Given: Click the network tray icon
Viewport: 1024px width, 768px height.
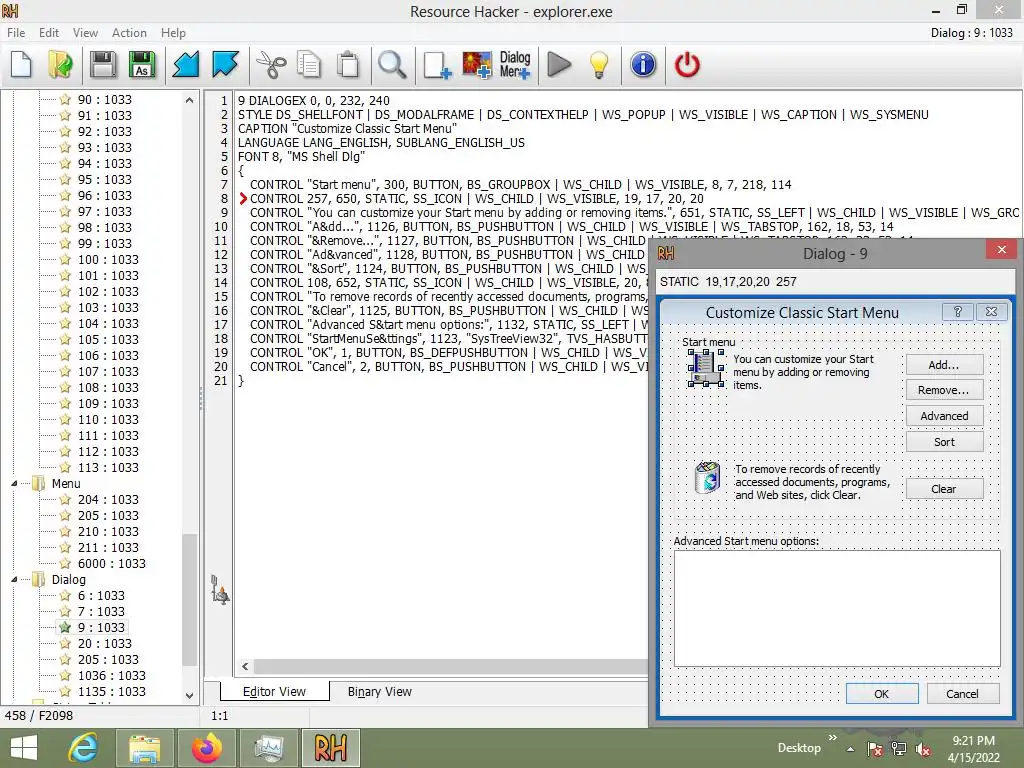Looking at the screenshot, I should click(x=899, y=749).
